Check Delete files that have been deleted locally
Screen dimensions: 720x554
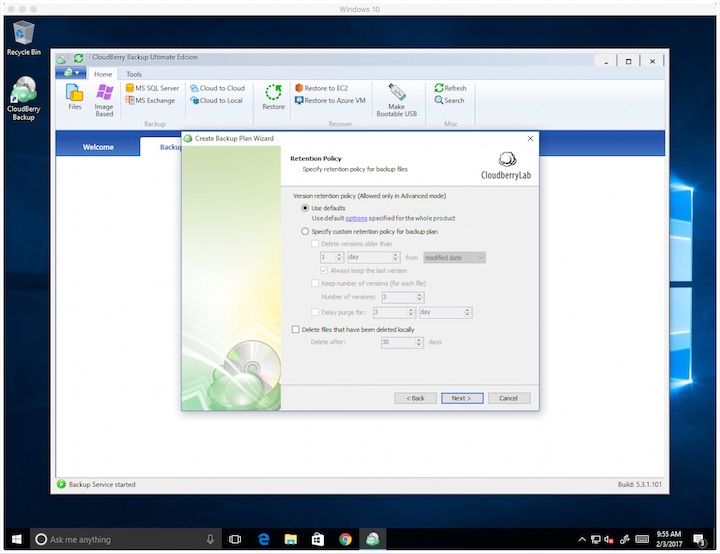pyautogui.click(x=296, y=329)
